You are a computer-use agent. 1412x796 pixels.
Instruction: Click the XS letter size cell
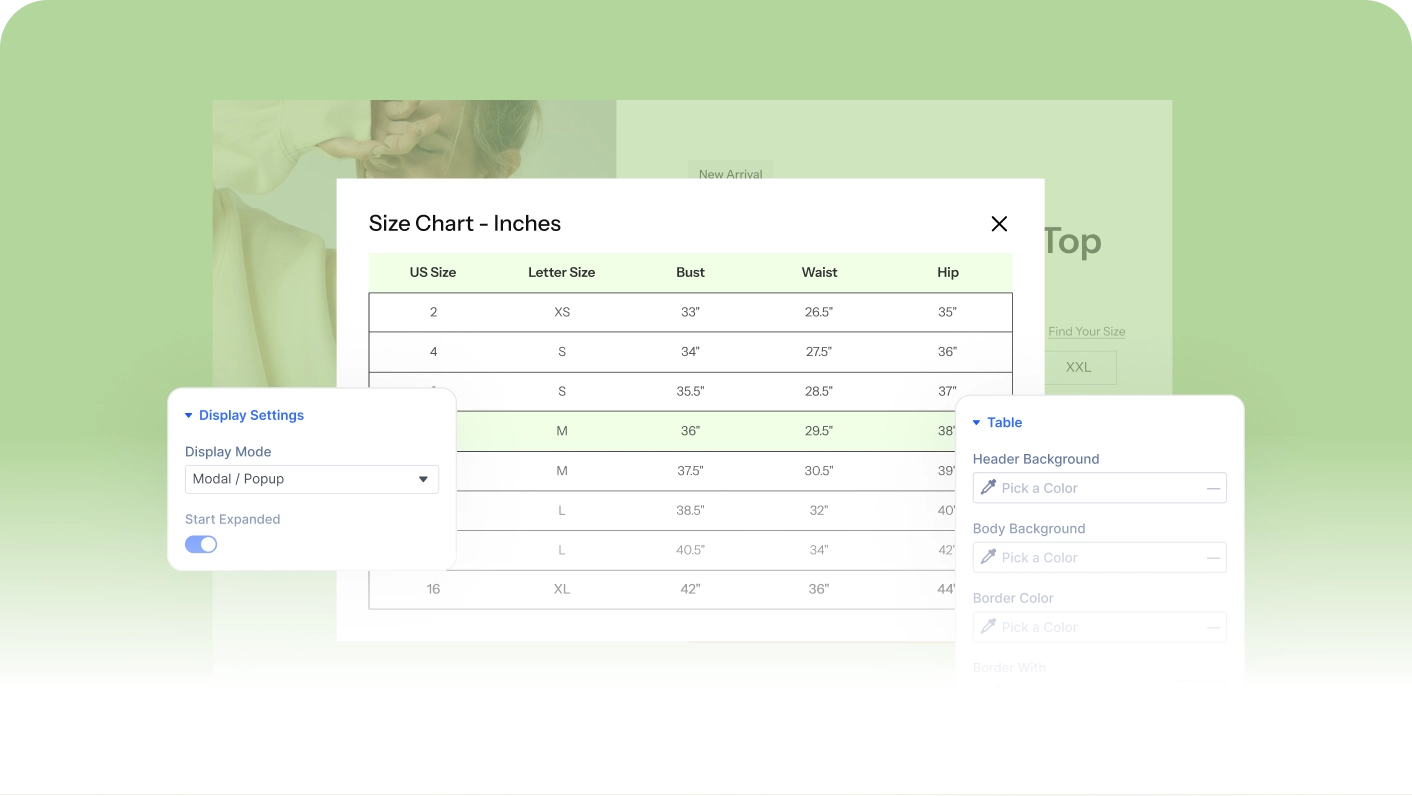tap(562, 312)
